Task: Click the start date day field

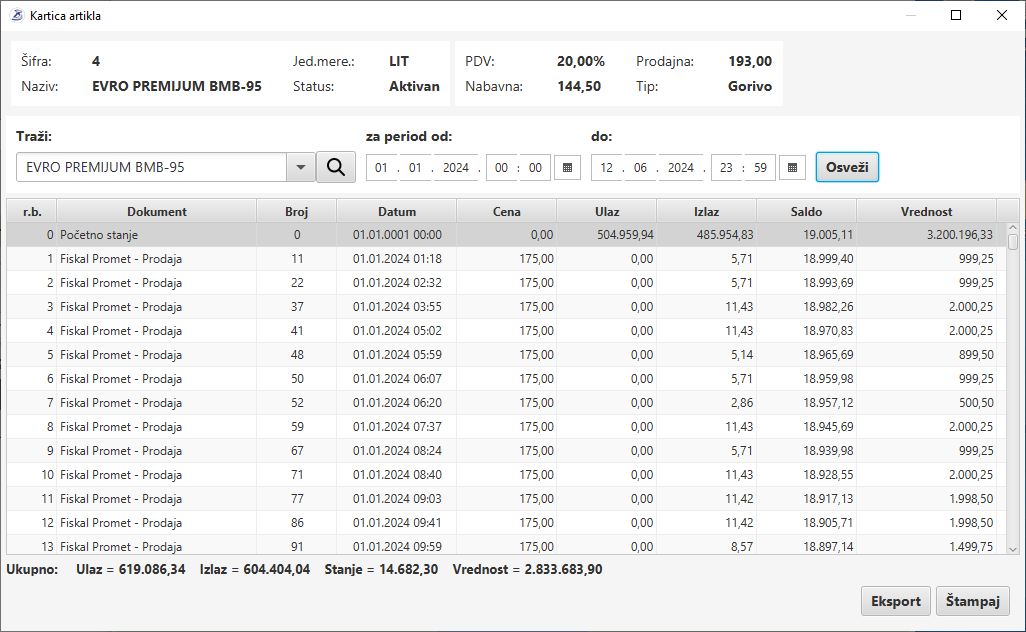Action: (381, 168)
